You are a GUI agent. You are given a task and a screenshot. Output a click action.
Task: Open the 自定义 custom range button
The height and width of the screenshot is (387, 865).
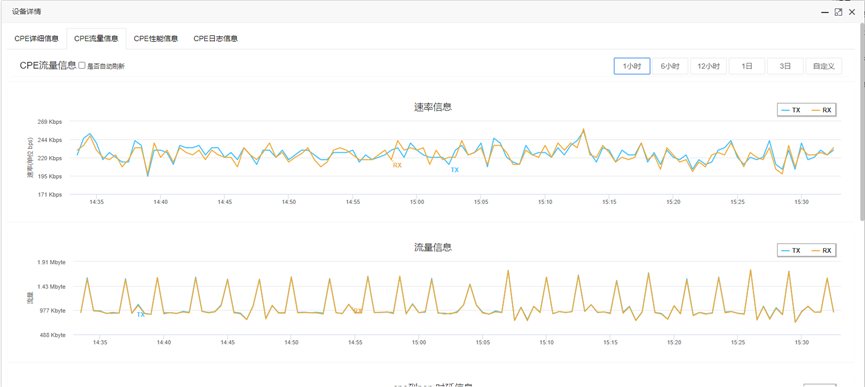point(824,66)
